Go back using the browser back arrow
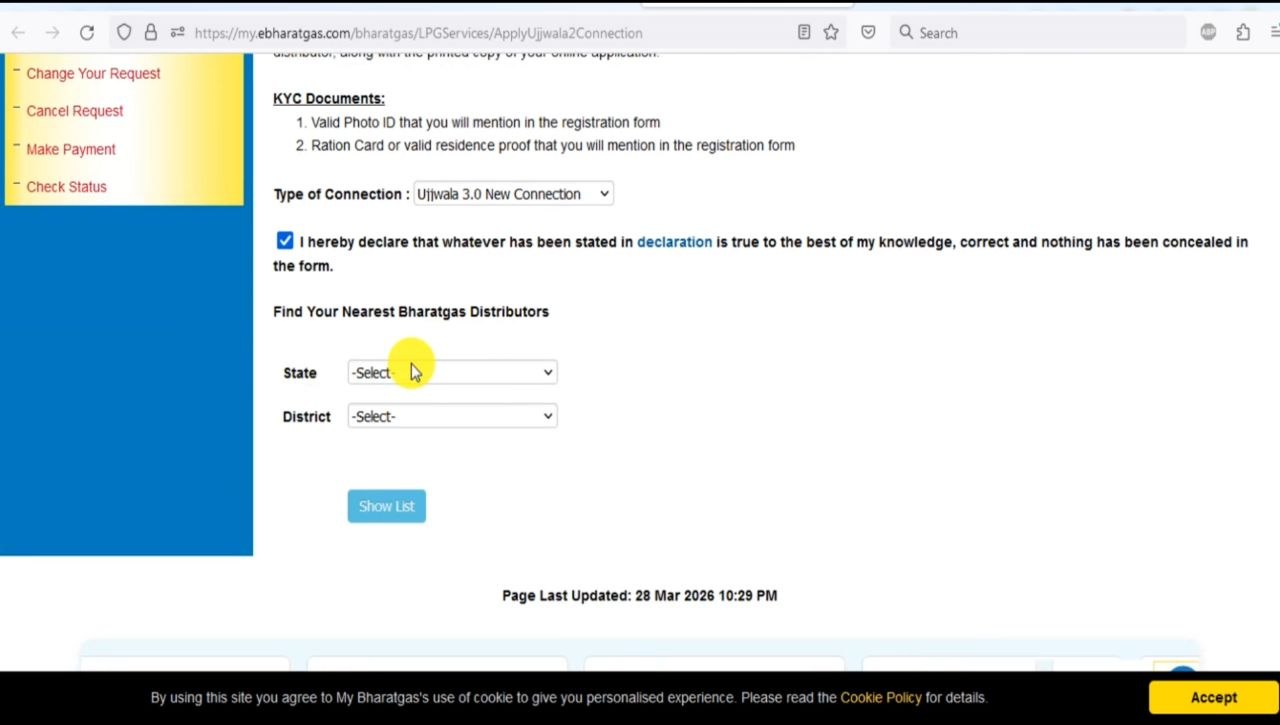The width and height of the screenshot is (1280, 725). click(x=18, y=33)
